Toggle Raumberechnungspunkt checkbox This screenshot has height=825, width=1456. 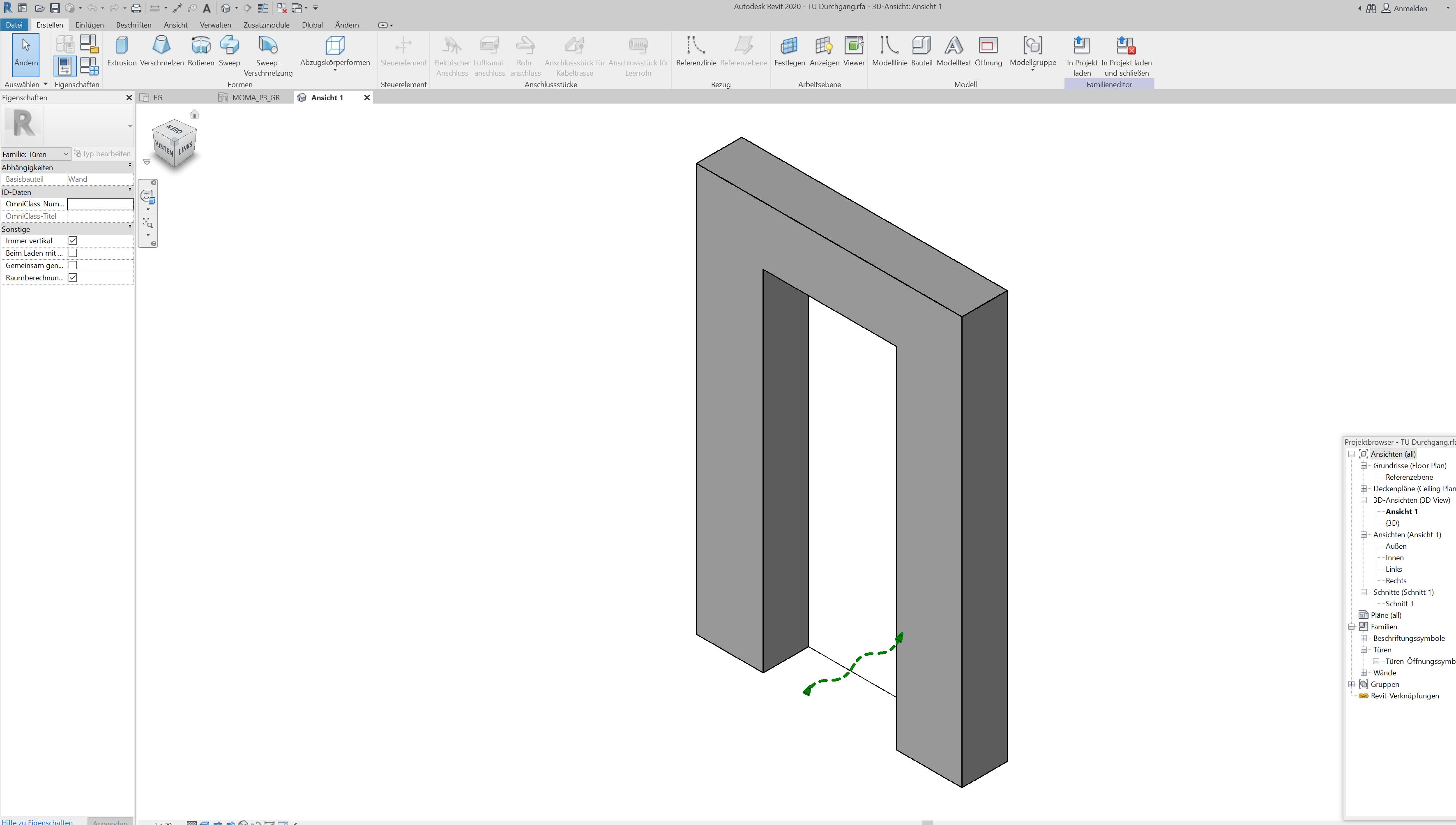[72, 277]
